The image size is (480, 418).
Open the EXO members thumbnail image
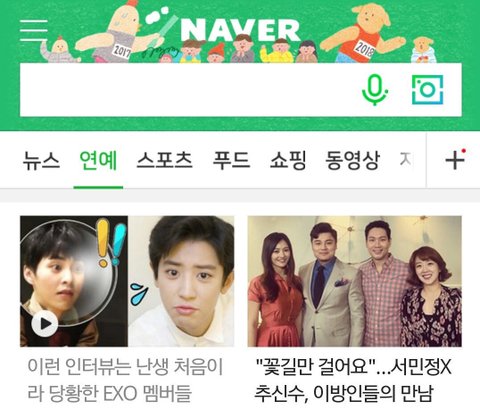127,281
